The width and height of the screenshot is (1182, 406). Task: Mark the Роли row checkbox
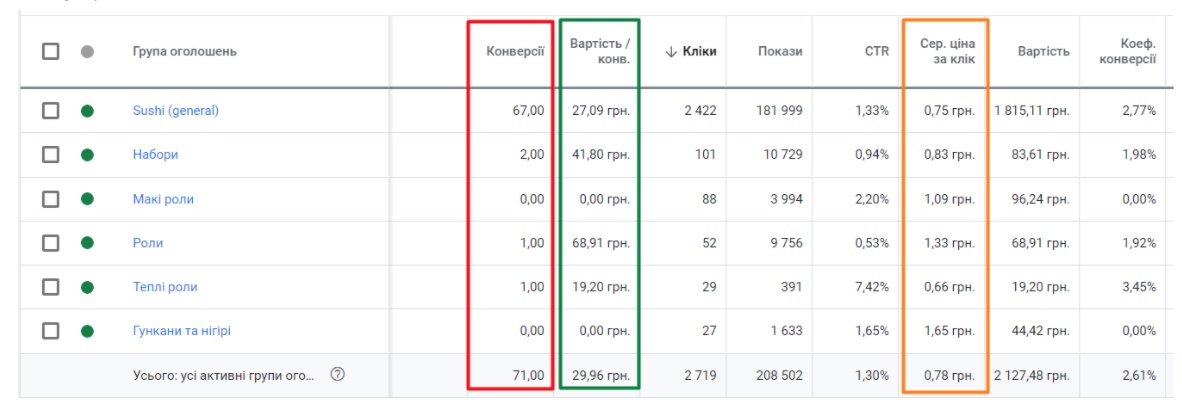pyautogui.click(x=50, y=243)
